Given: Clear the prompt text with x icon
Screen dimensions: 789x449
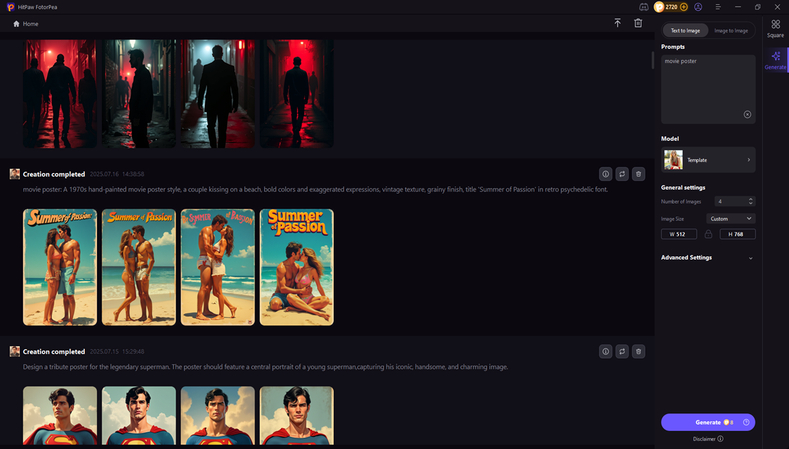Looking at the screenshot, I should point(747,114).
